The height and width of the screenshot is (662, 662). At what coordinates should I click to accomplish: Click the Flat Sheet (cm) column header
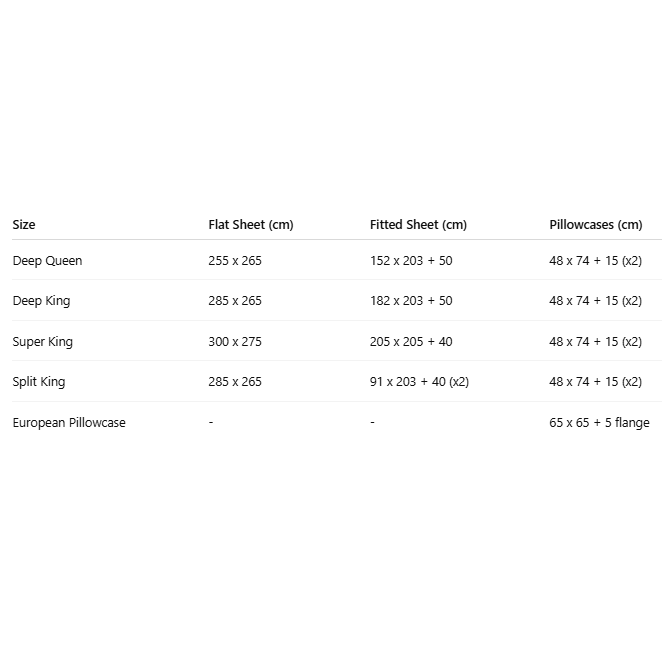[251, 225]
